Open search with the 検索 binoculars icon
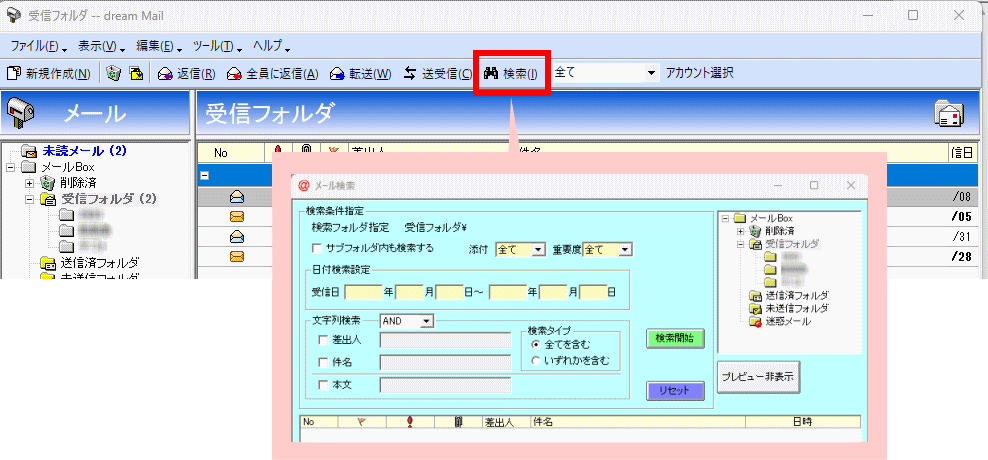Viewport: 988px width, 460px height. 491,73
